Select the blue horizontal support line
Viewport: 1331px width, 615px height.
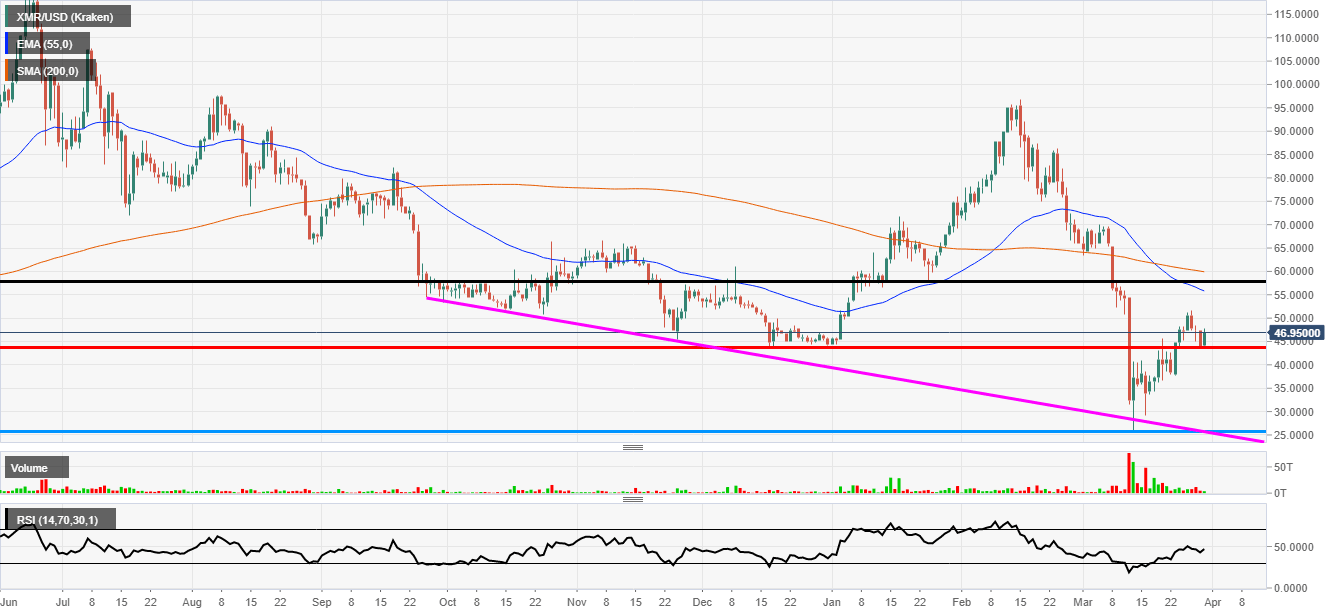600,430
